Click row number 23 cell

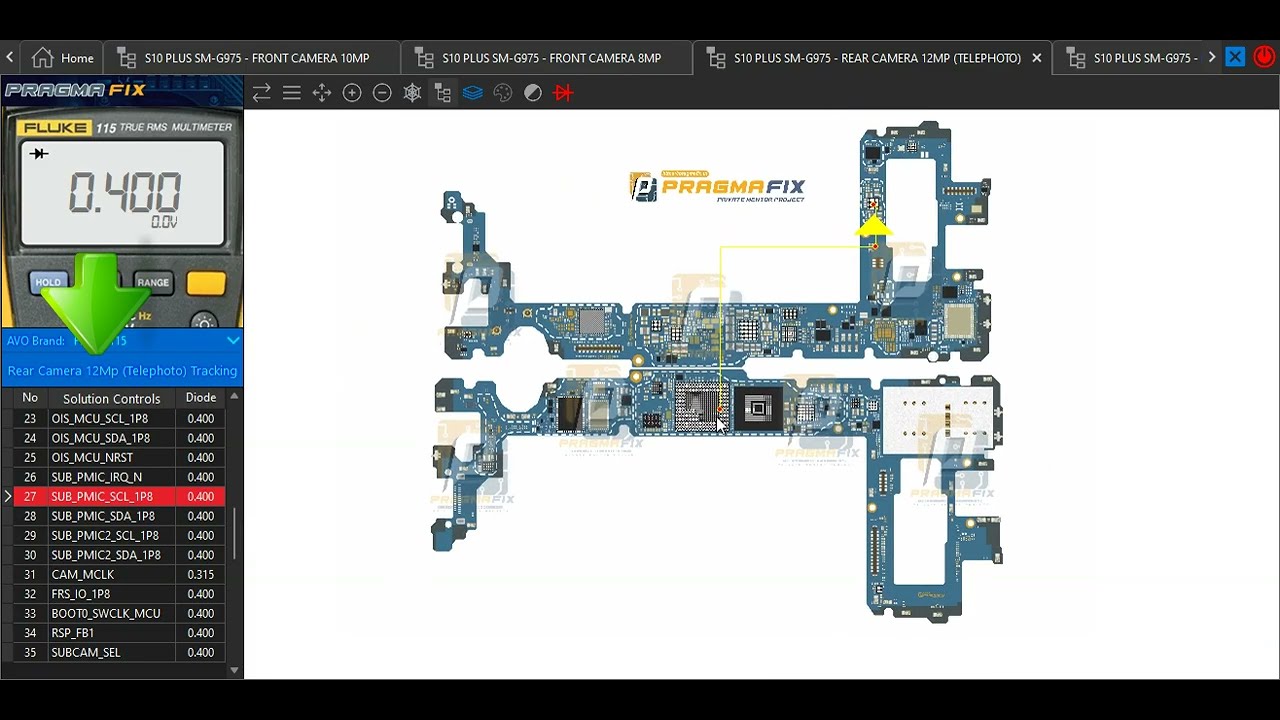(30, 419)
